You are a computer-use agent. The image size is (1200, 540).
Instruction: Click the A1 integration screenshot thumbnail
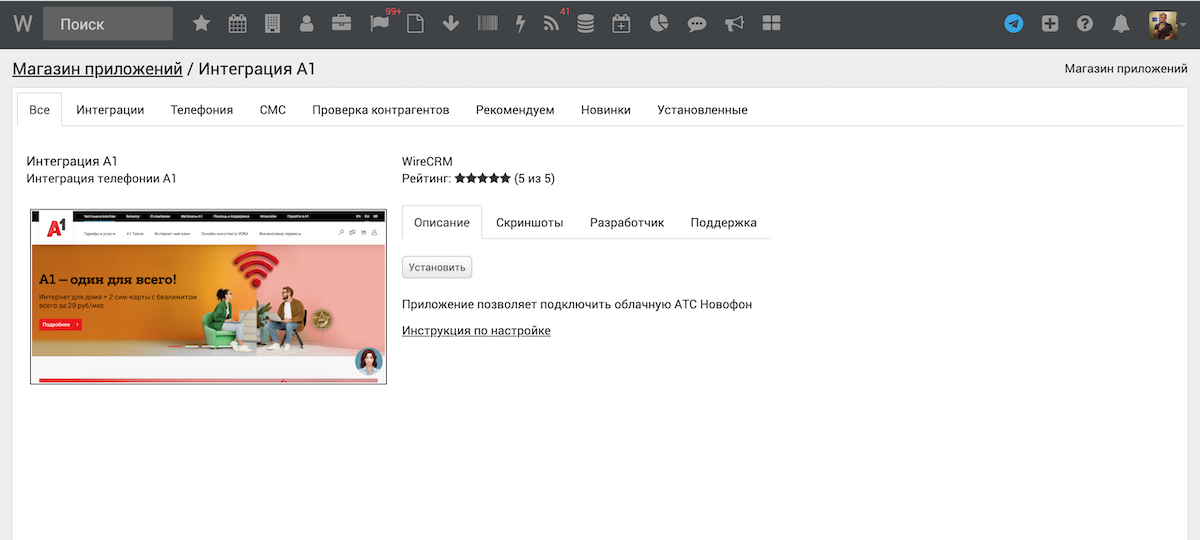208,296
